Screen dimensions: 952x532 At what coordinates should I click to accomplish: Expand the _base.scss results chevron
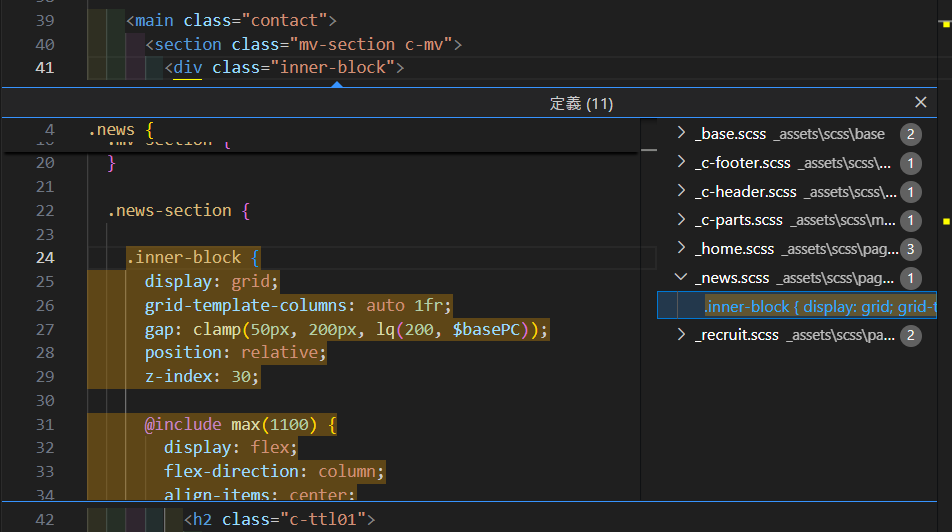pyautogui.click(x=681, y=134)
